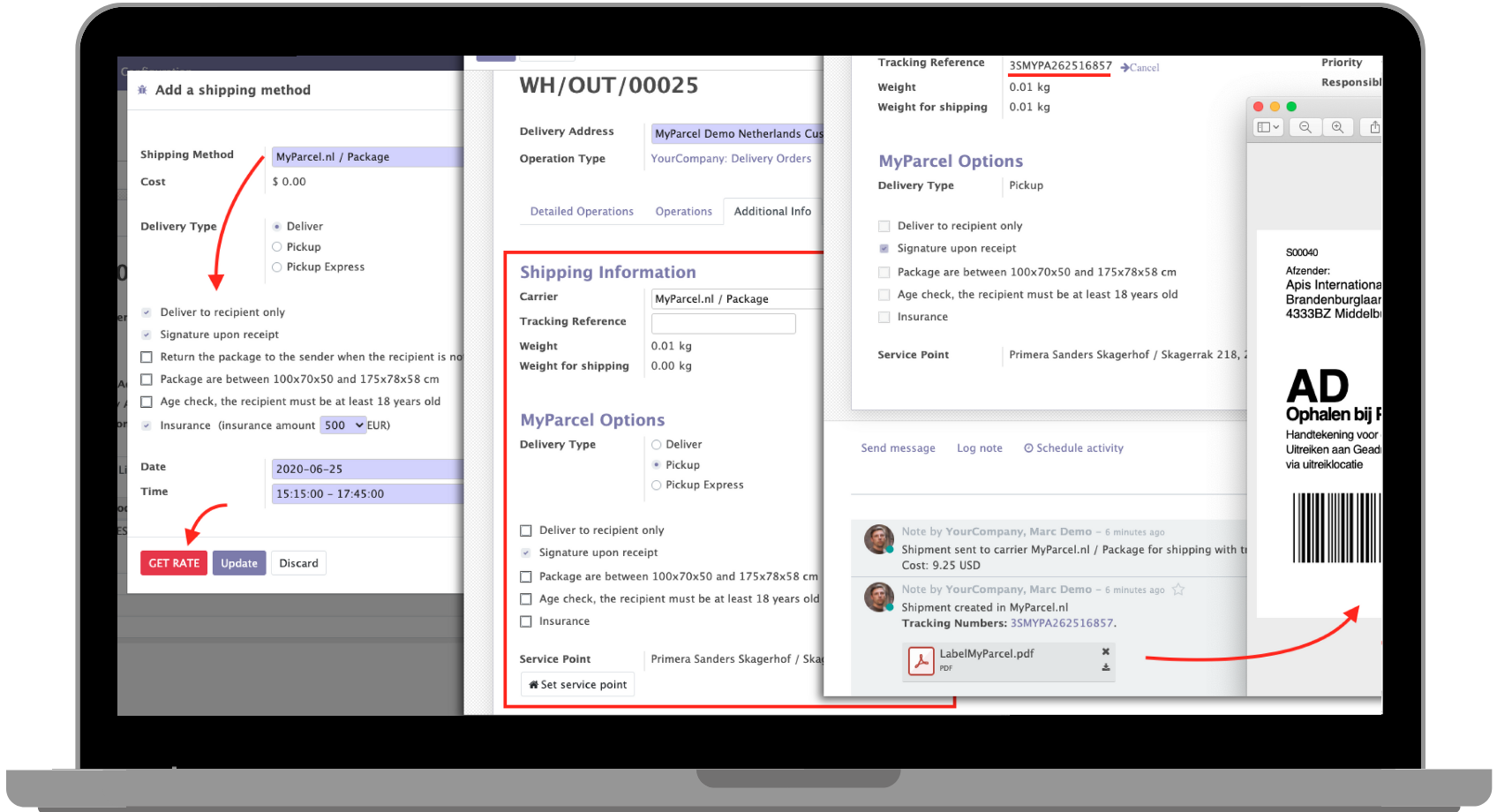This screenshot has height=812, width=1497.
Task: Switch to Additional Info tab
Action: 772,212
